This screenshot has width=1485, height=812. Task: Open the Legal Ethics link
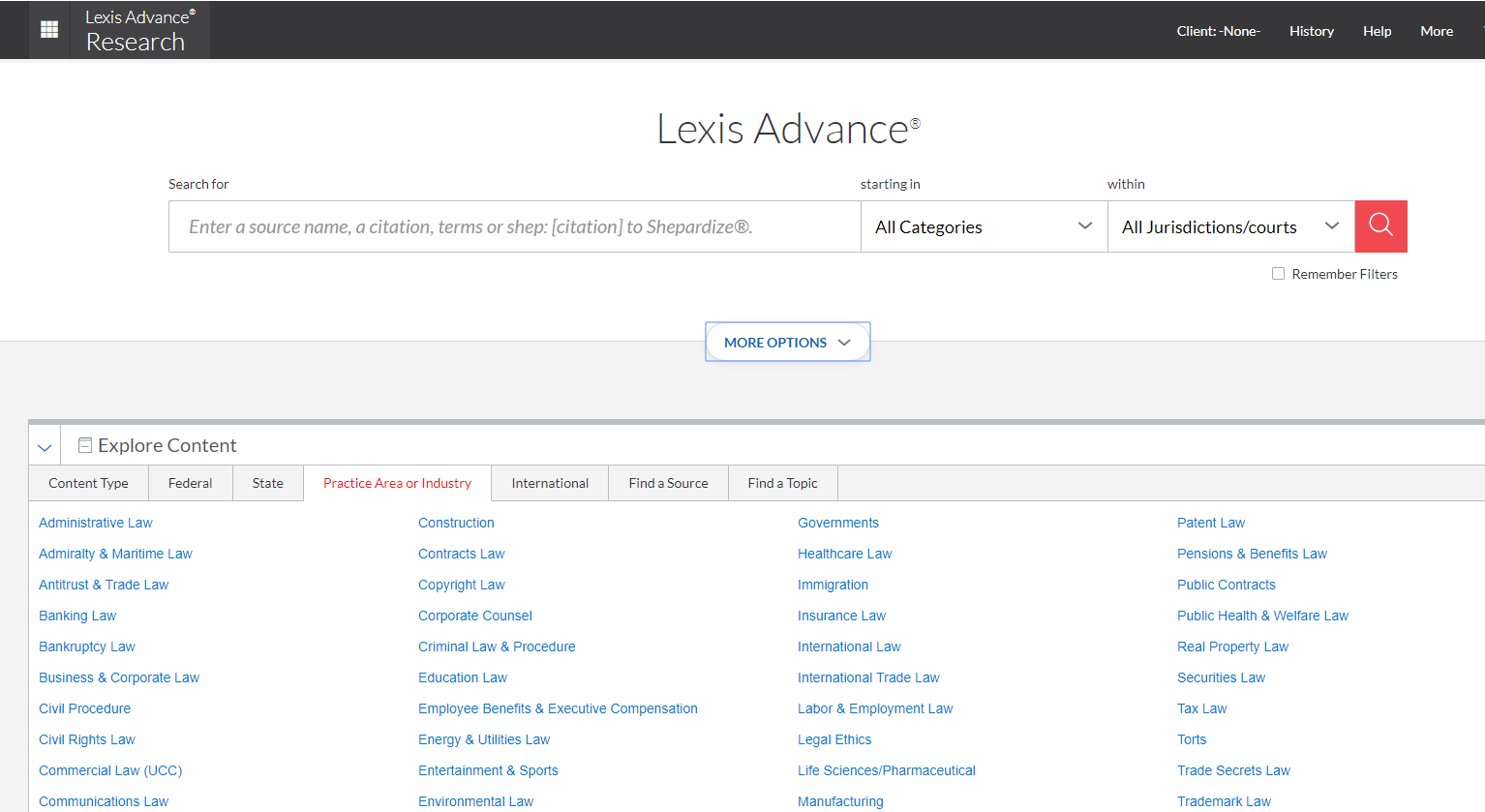pyautogui.click(x=834, y=739)
